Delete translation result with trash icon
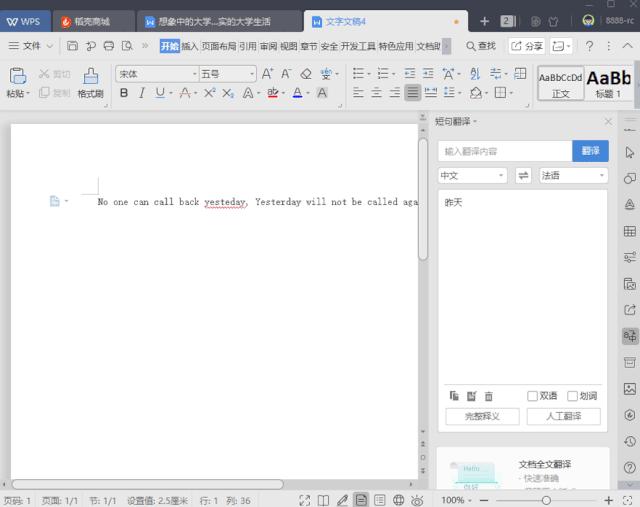 click(x=489, y=396)
